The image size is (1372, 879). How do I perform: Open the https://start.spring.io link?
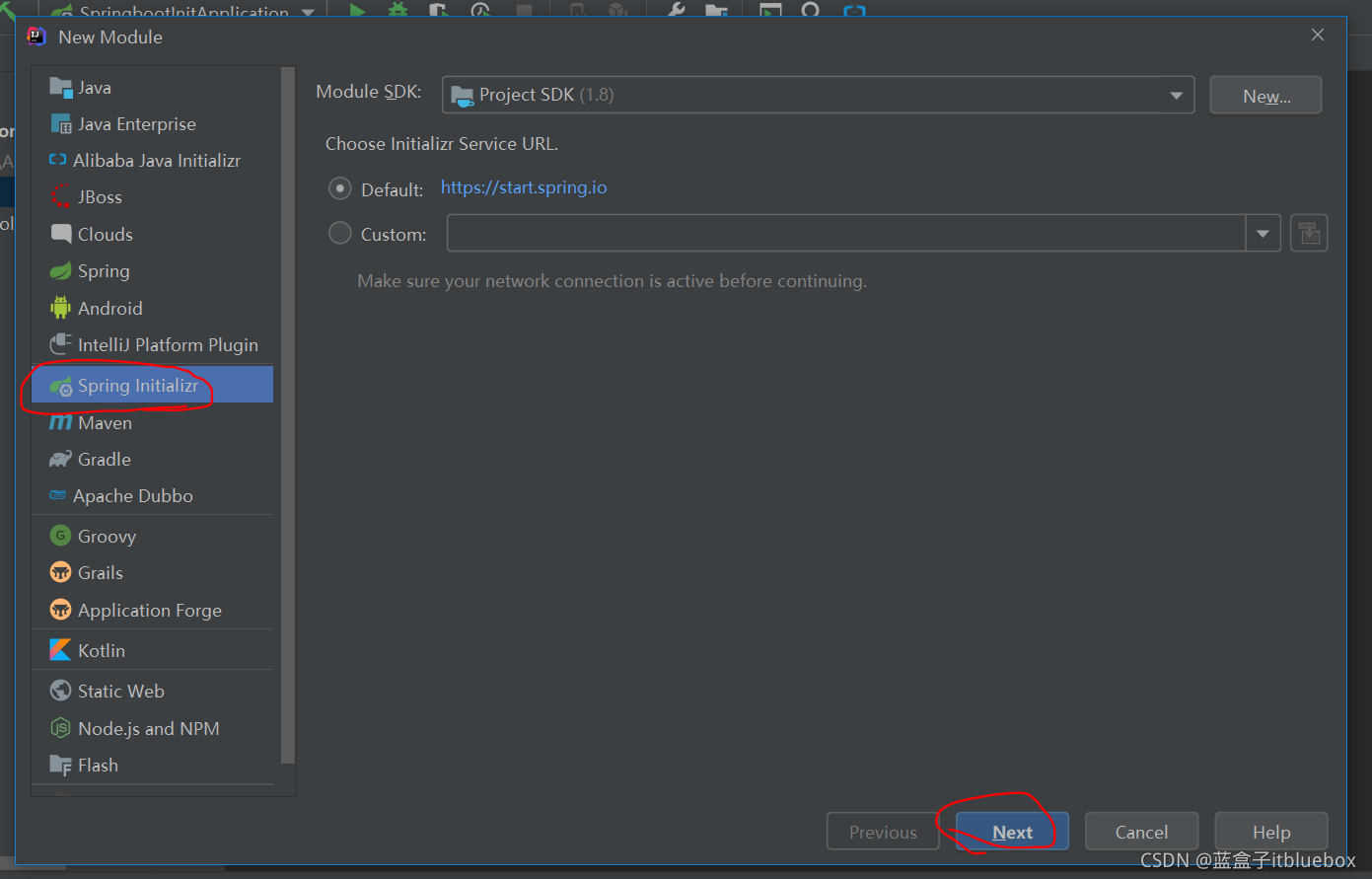(x=524, y=187)
